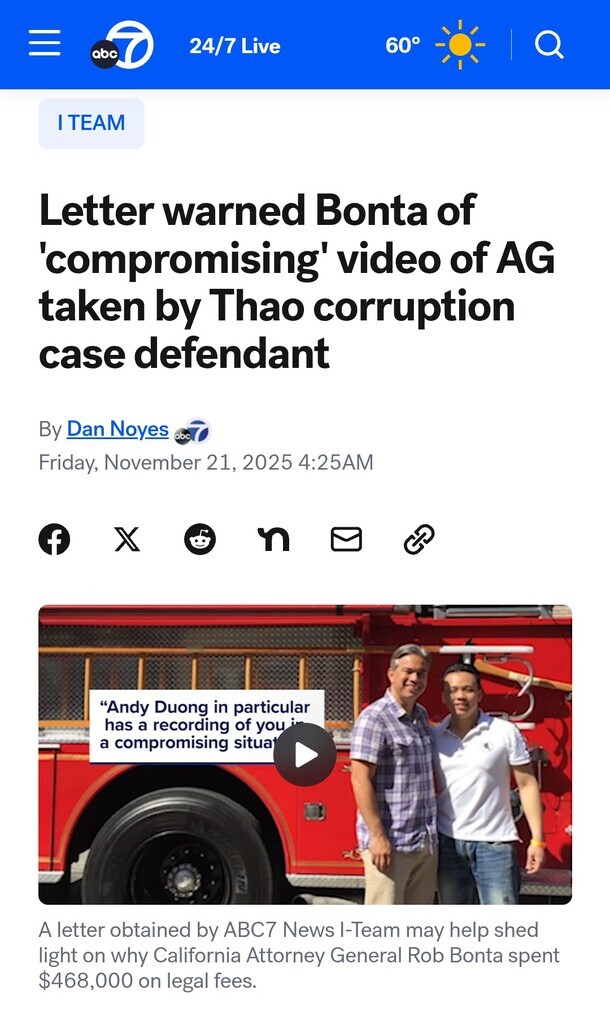Open the 24/7 Live stream
Viewport: 610px width, 1024px height.
click(235, 46)
